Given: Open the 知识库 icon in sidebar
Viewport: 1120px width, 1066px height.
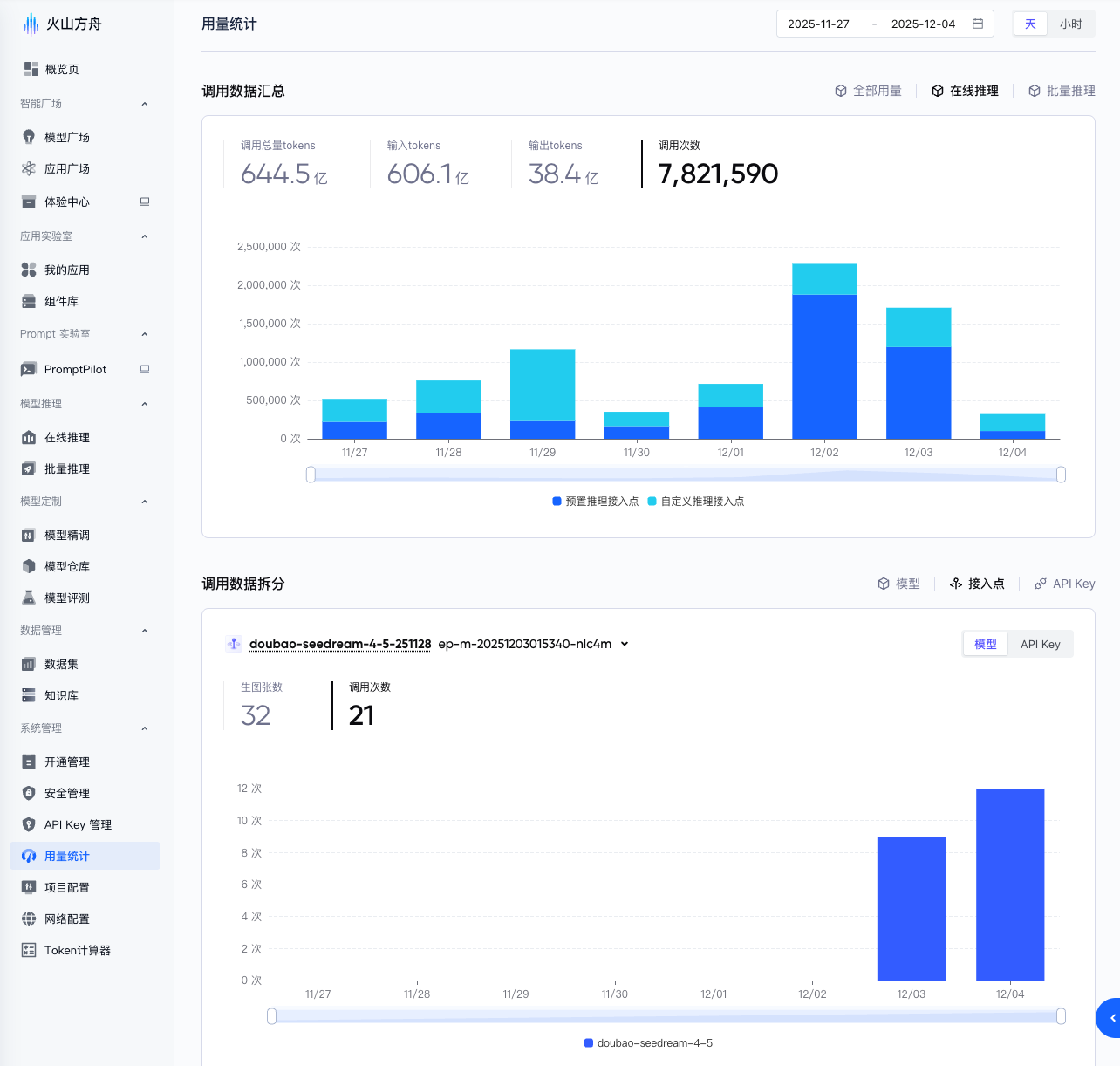Looking at the screenshot, I should [29, 695].
